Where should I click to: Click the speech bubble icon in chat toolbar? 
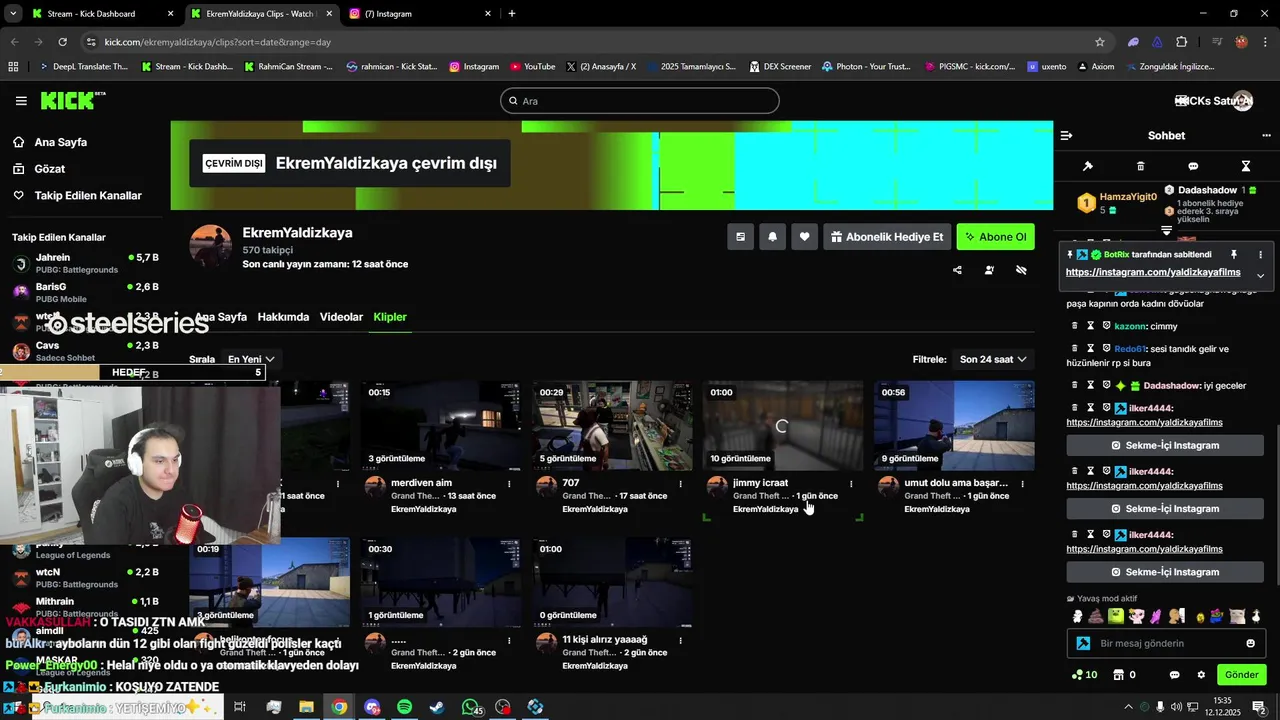click(x=1193, y=166)
